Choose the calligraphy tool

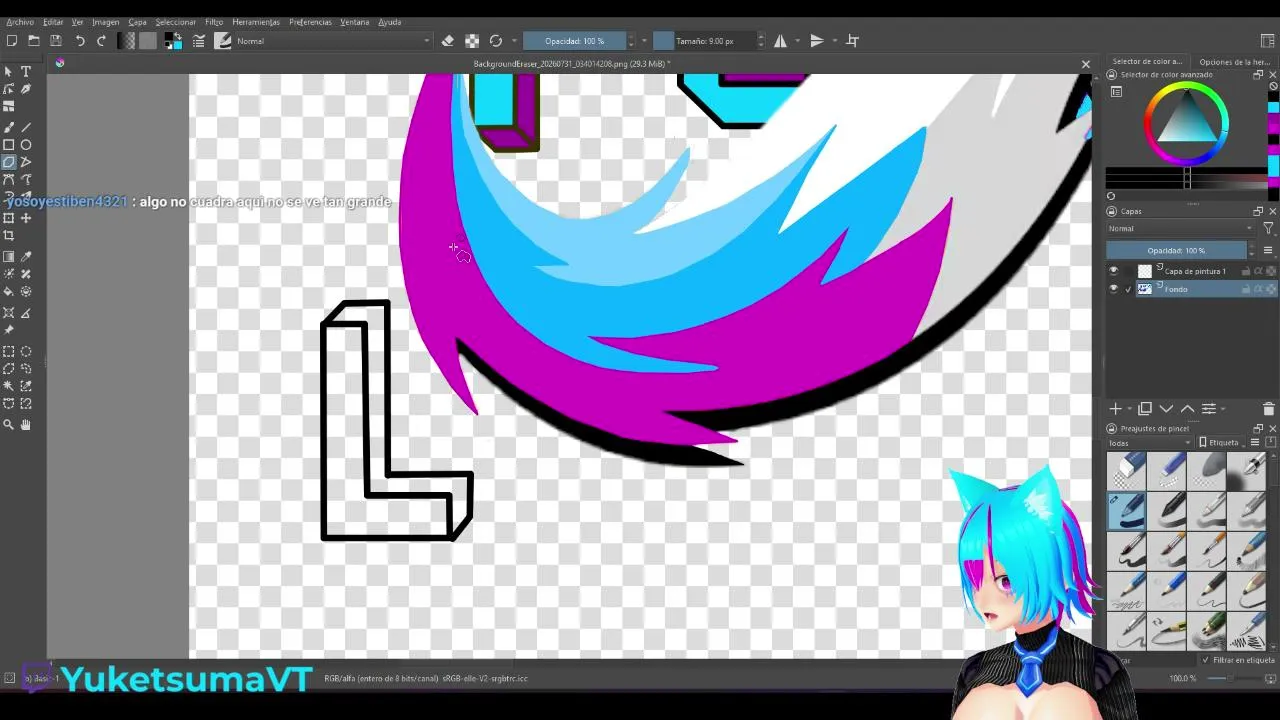(26, 89)
